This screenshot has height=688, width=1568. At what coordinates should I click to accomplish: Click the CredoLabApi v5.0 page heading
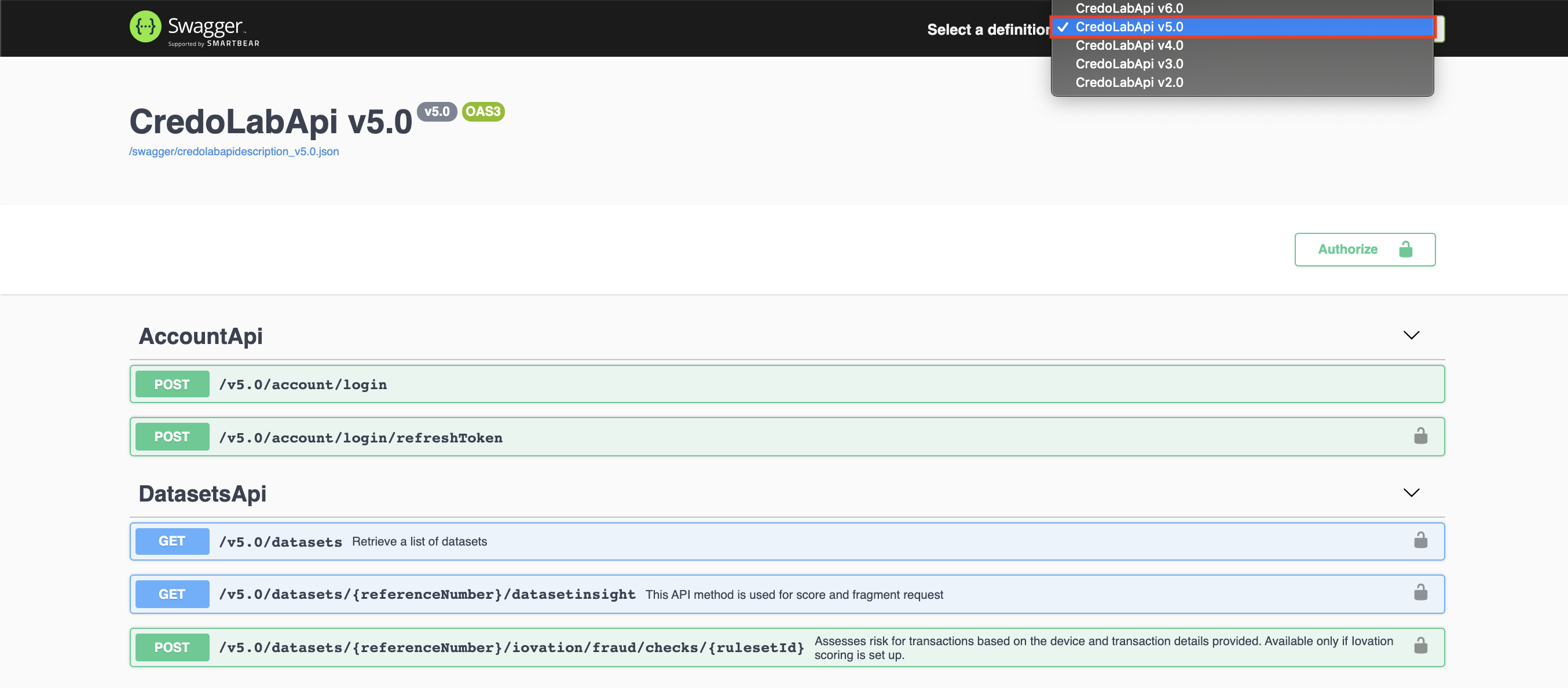click(x=271, y=121)
